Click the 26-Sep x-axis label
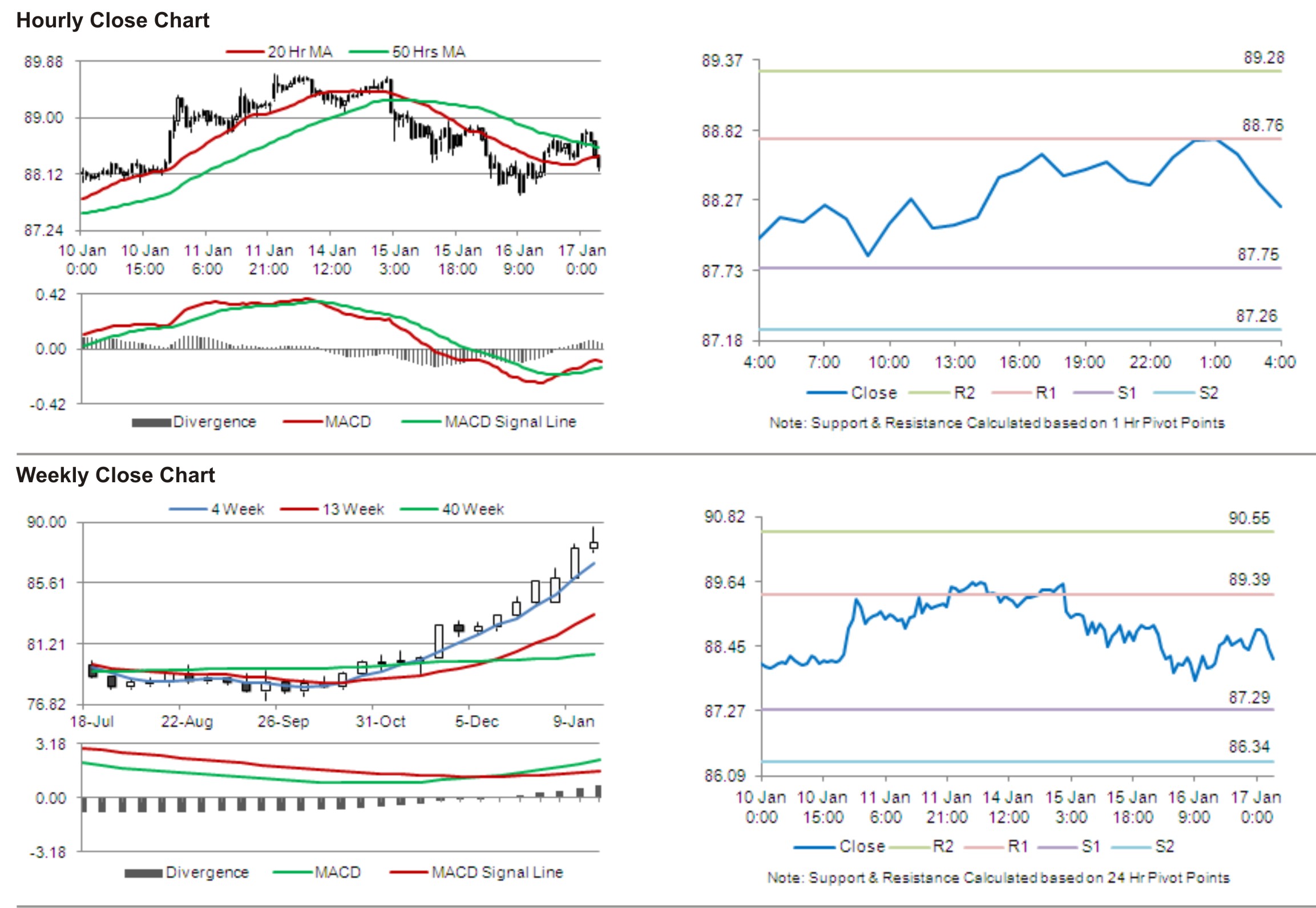The image size is (1316, 908). point(283,721)
